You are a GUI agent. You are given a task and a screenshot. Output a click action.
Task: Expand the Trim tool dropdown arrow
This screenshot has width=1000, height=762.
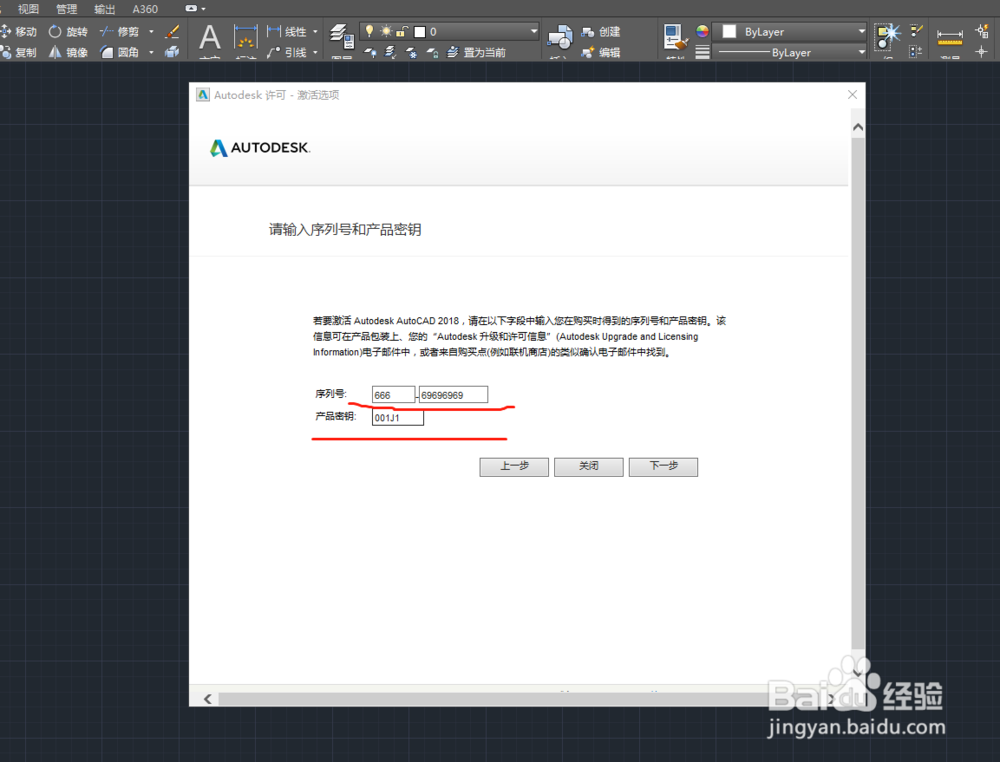151,31
